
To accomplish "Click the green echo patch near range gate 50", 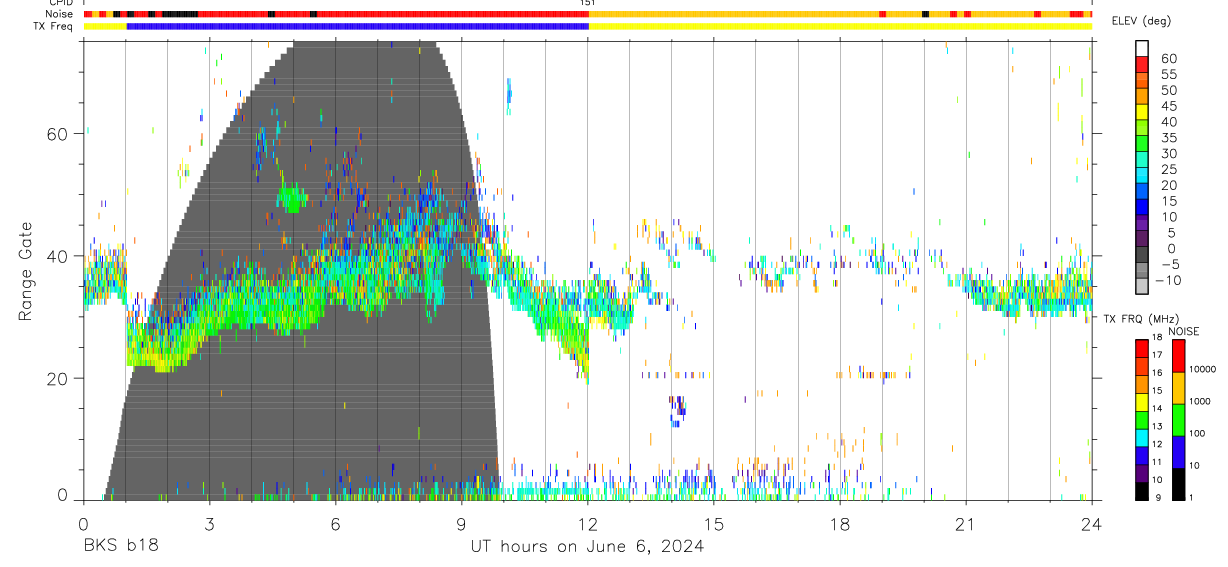I will (x=292, y=198).
